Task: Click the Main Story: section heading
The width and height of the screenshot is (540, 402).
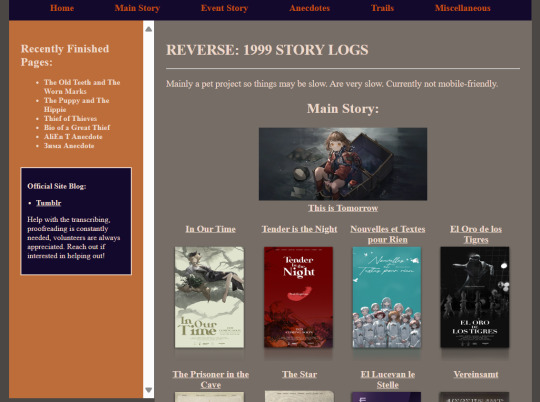Action: coord(343,109)
